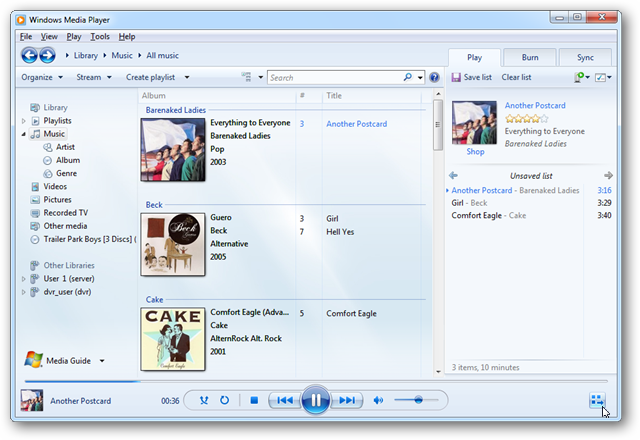The height and width of the screenshot is (440, 640).
Task: Click Clear list button
Action: [x=516, y=77]
